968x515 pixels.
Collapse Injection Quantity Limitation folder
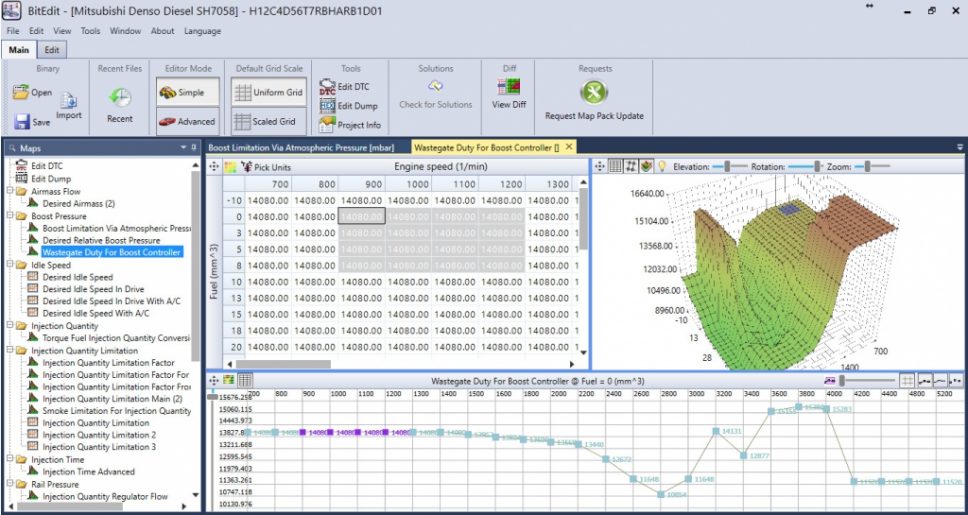pyautogui.click(x=10, y=351)
